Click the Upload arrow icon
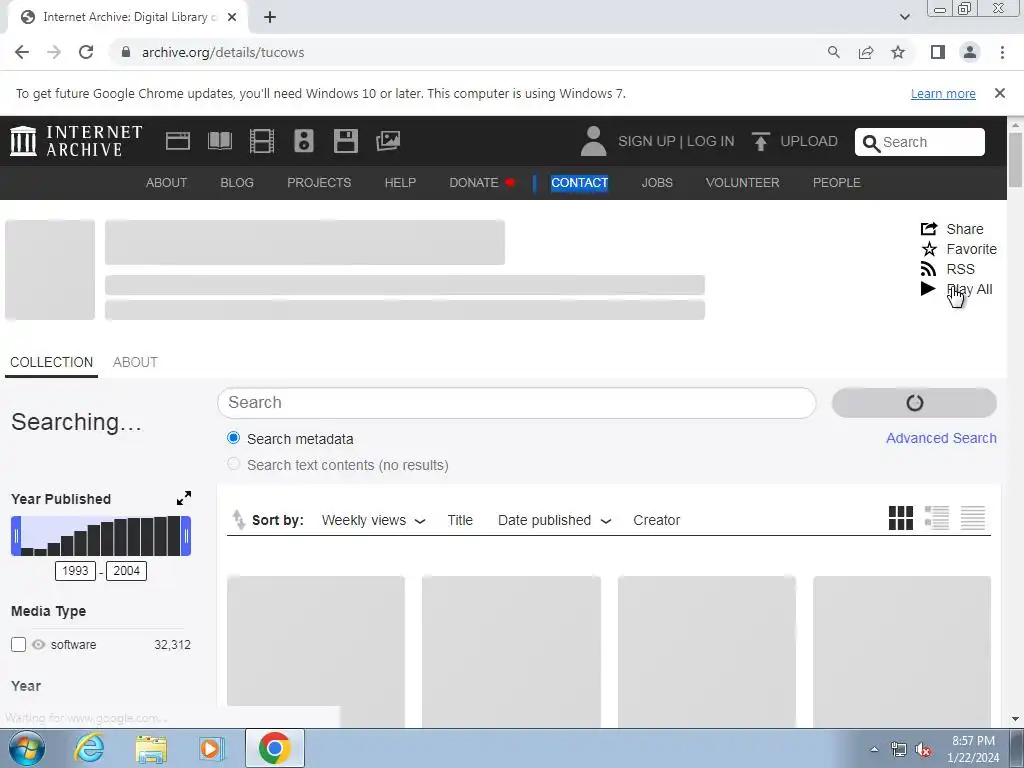Screen dimensions: 1024x768 point(760,141)
